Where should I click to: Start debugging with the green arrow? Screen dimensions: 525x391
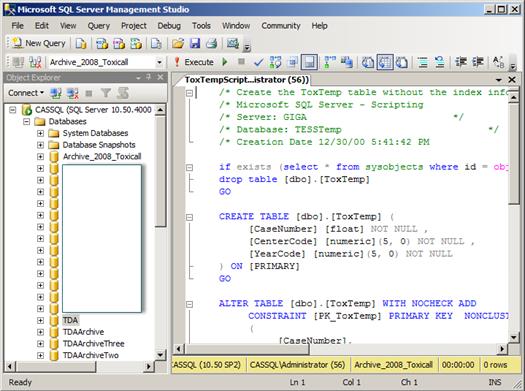coord(225,62)
